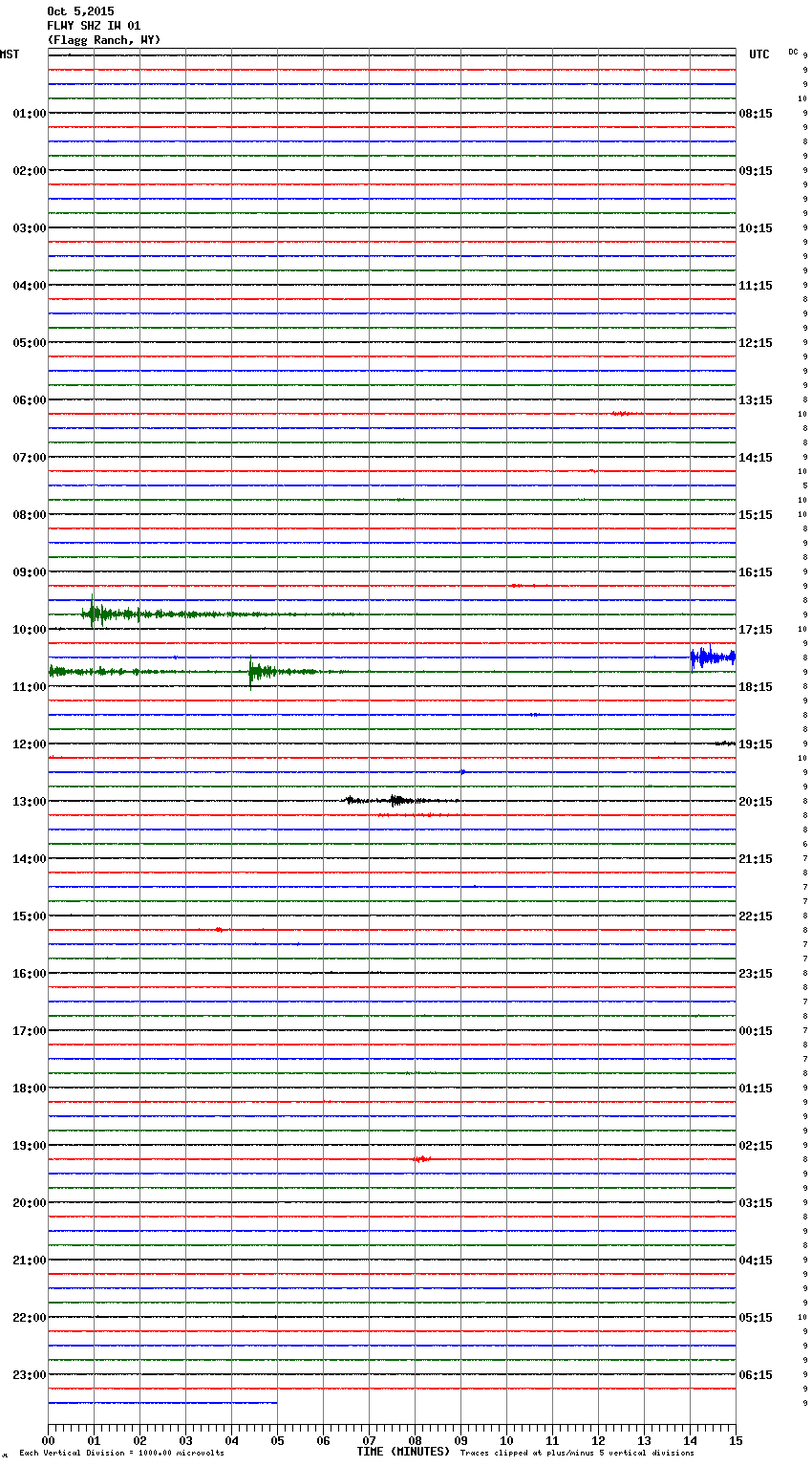Click the '16:00' MST hour label
This screenshot has height=1466, width=812.
30,974
